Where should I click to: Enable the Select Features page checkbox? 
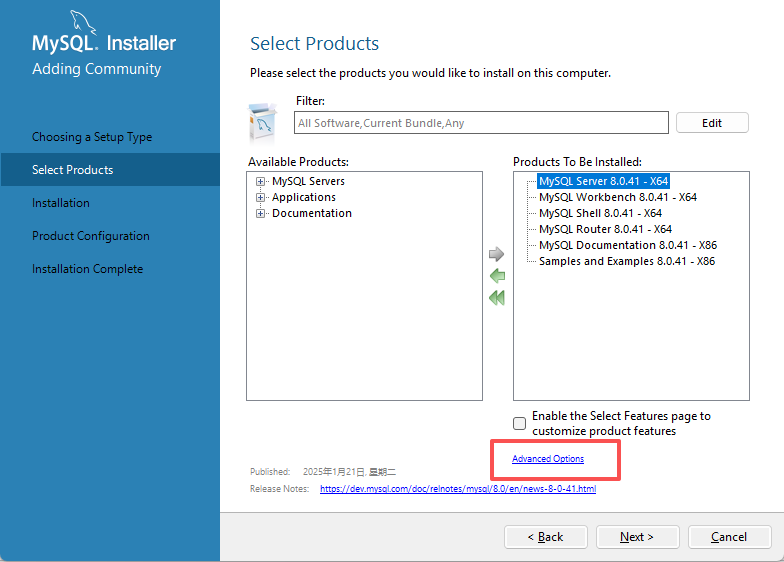(519, 423)
